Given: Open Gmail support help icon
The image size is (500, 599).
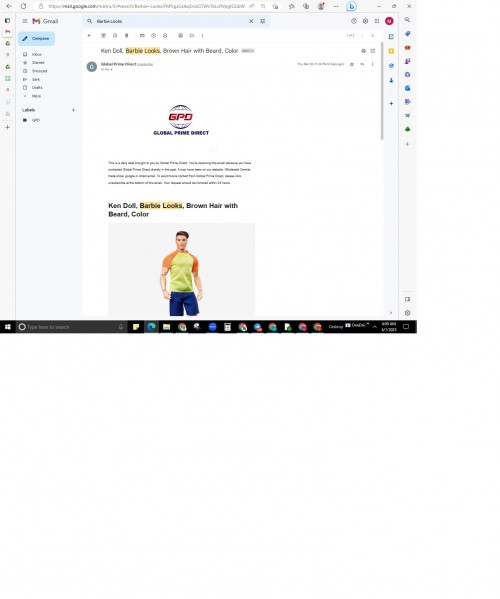Looking at the screenshot, I should (x=354, y=21).
